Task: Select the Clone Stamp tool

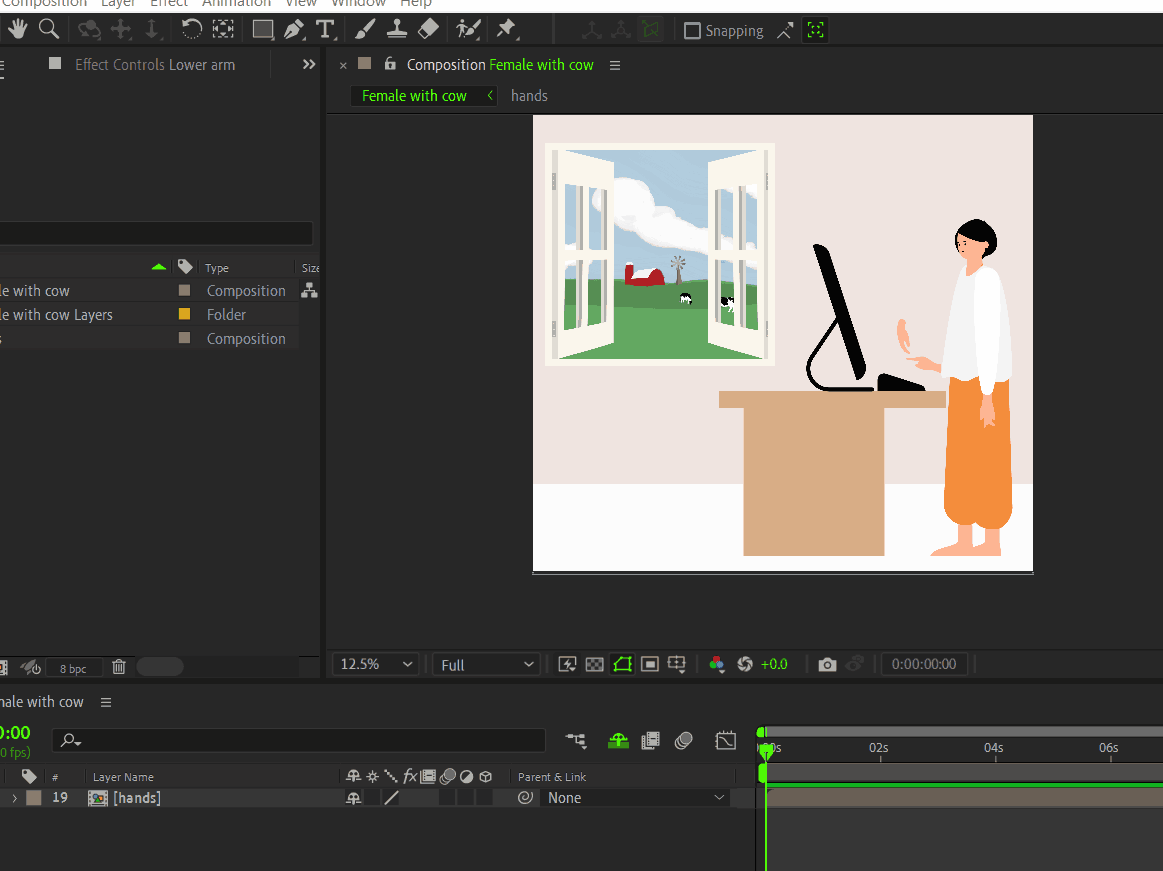Action: (396, 30)
